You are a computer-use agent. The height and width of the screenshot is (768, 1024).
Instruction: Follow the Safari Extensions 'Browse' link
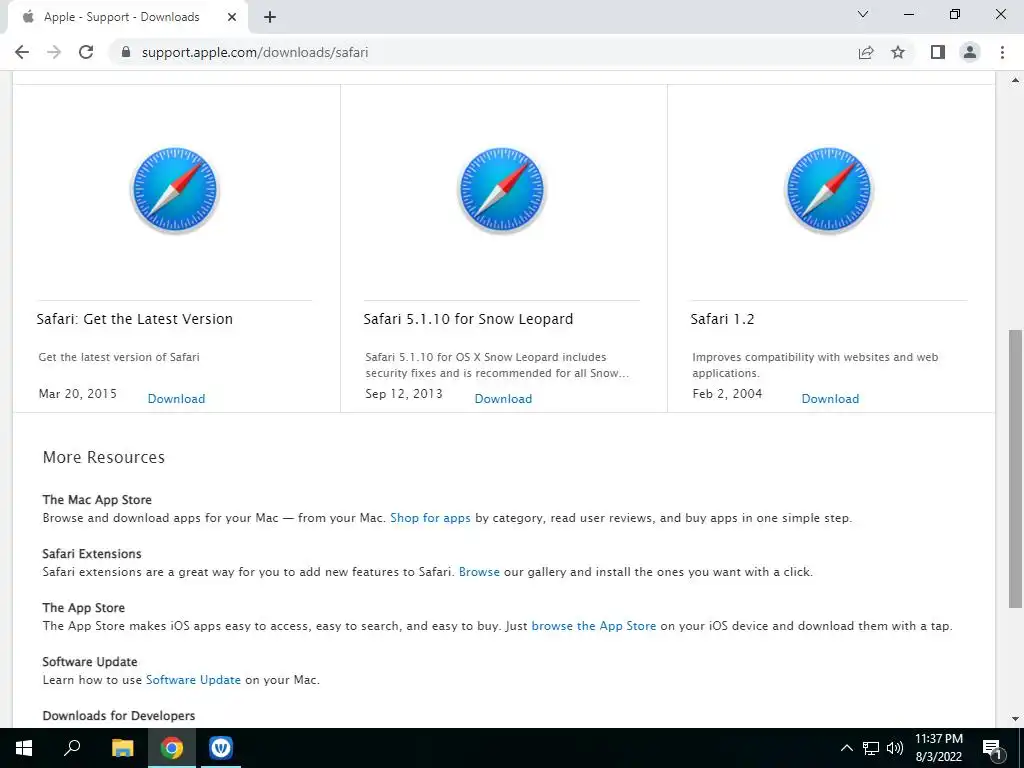479,572
